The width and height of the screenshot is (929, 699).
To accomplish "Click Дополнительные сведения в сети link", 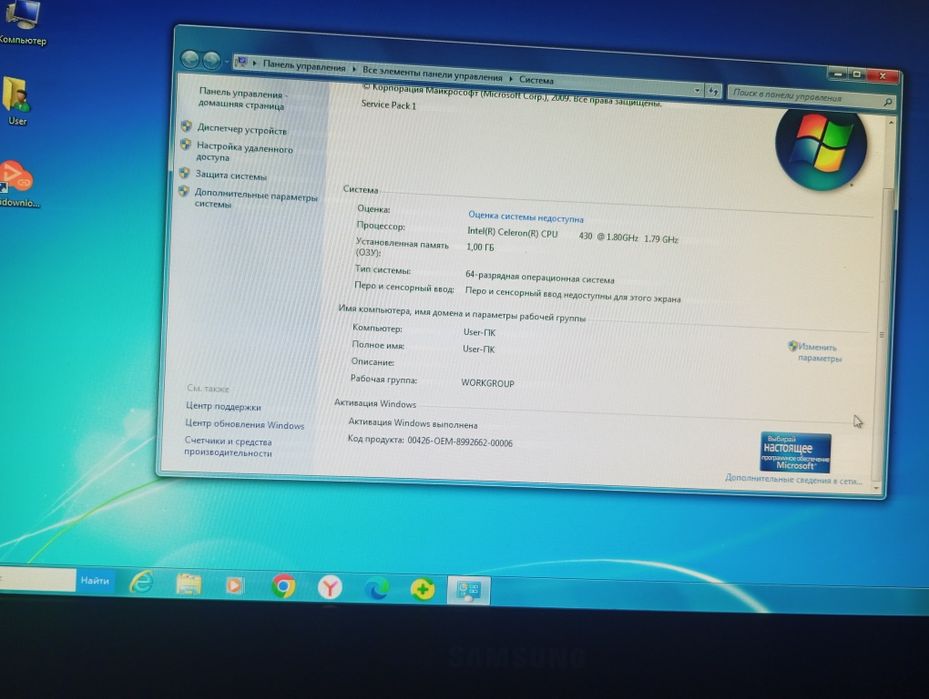I will click(x=793, y=479).
